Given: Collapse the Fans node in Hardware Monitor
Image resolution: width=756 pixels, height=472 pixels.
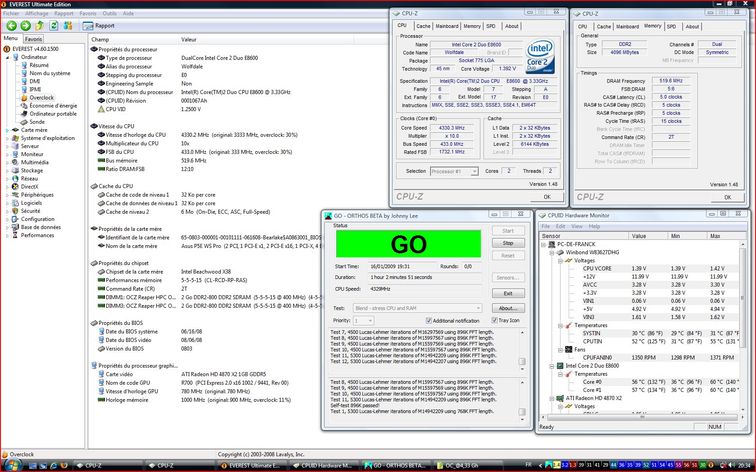Looking at the screenshot, I should click(561, 350).
